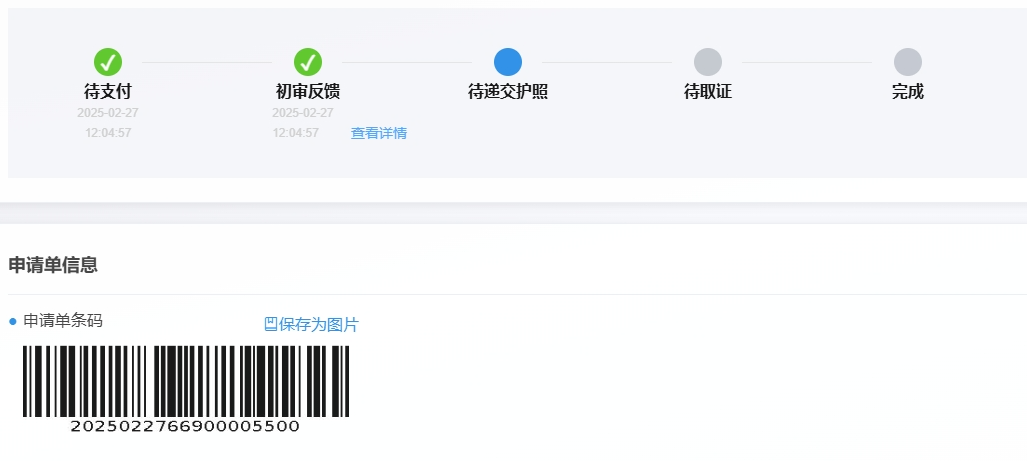Click the 申请单条码 label
Image resolution: width=1027 pixels, height=461 pixels.
(63, 321)
